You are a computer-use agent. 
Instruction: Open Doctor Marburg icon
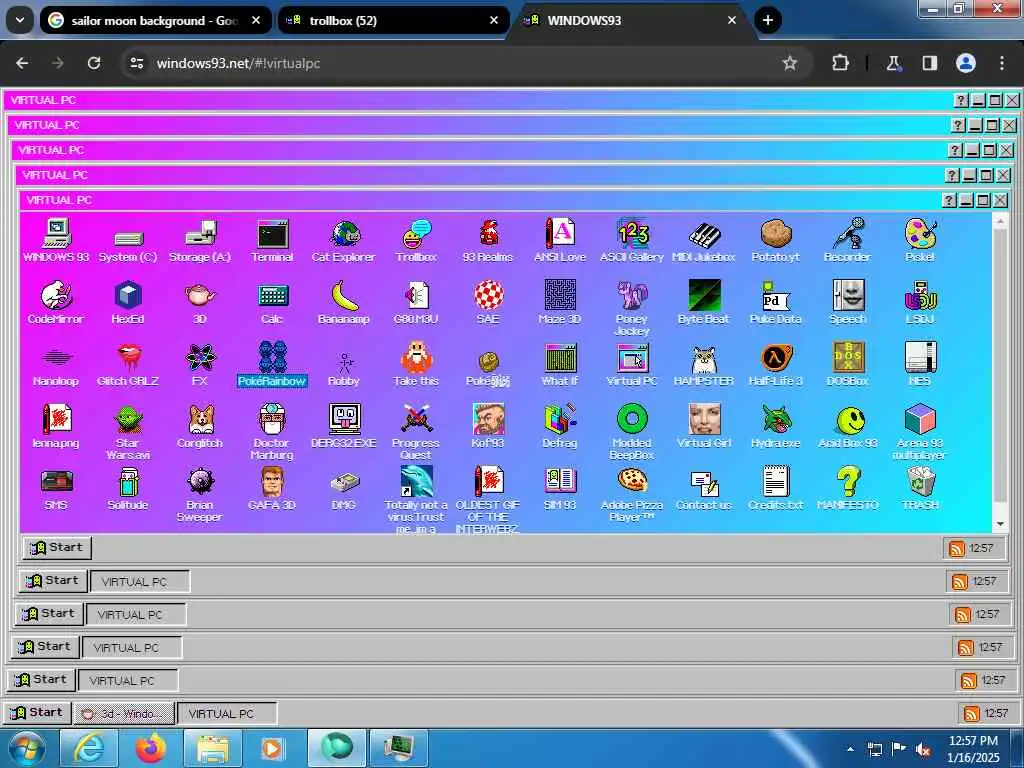272,432
